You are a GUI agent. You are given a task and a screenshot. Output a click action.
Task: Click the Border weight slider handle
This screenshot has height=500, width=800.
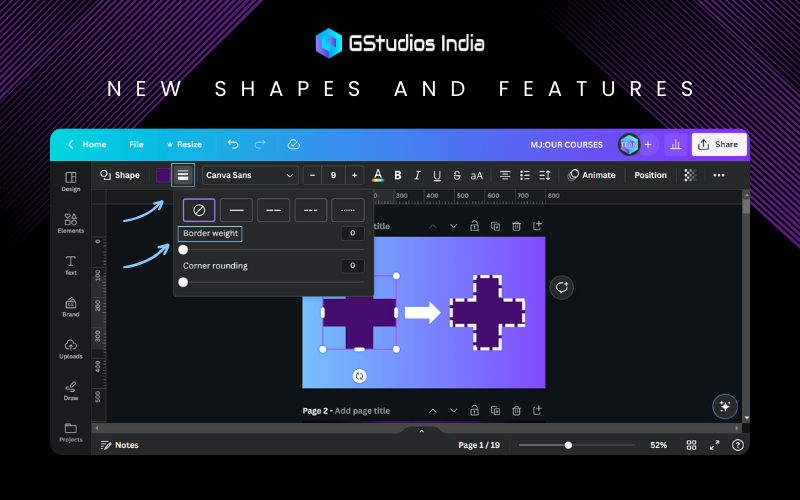click(x=183, y=249)
